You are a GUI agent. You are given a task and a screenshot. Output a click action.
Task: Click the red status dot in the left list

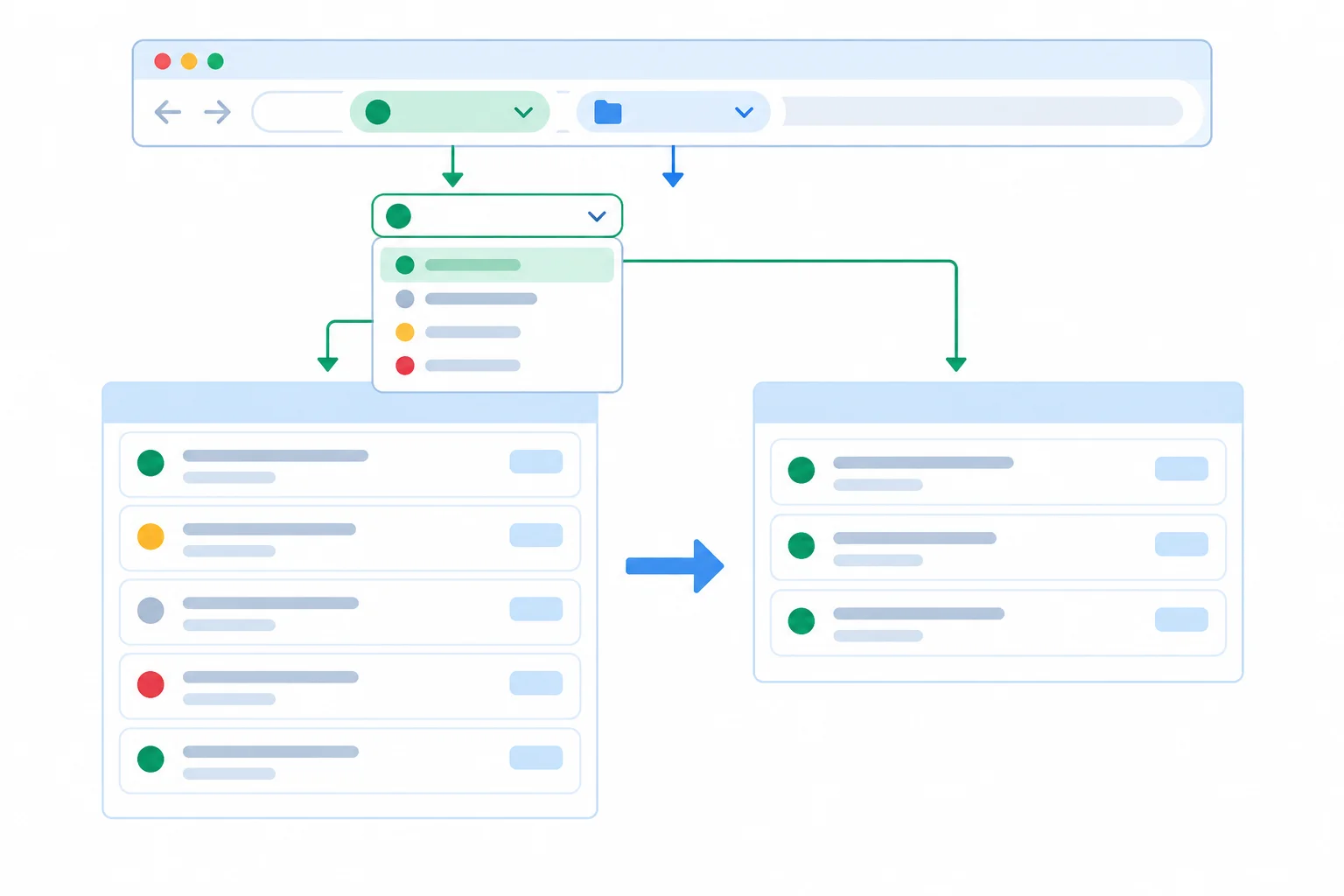pyautogui.click(x=150, y=684)
